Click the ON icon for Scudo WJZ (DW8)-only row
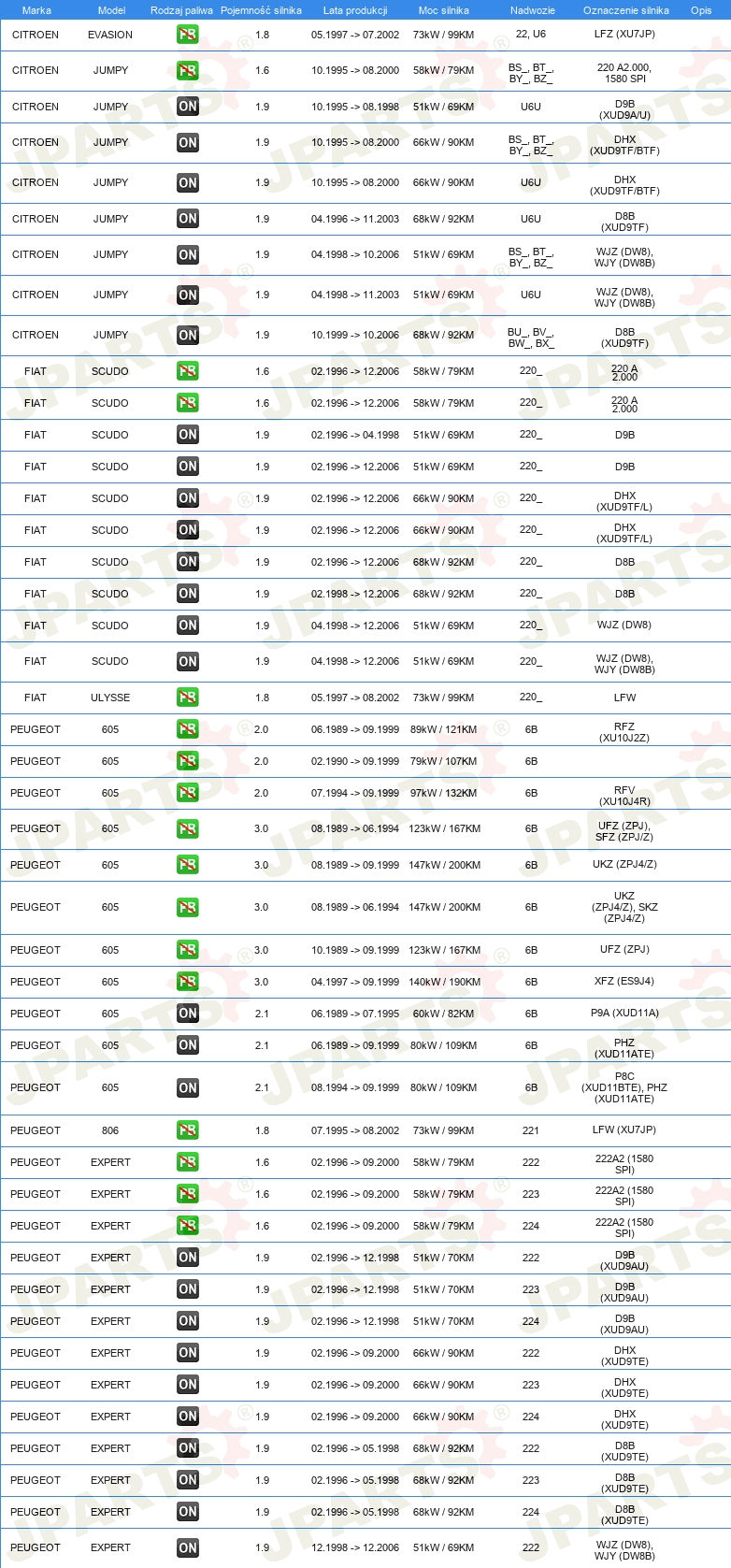731x1568 pixels. (188, 626)
